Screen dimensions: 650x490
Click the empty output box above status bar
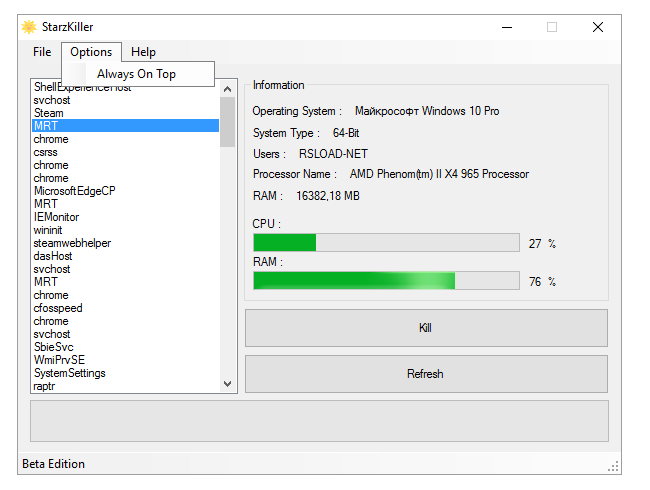(319, 421)
